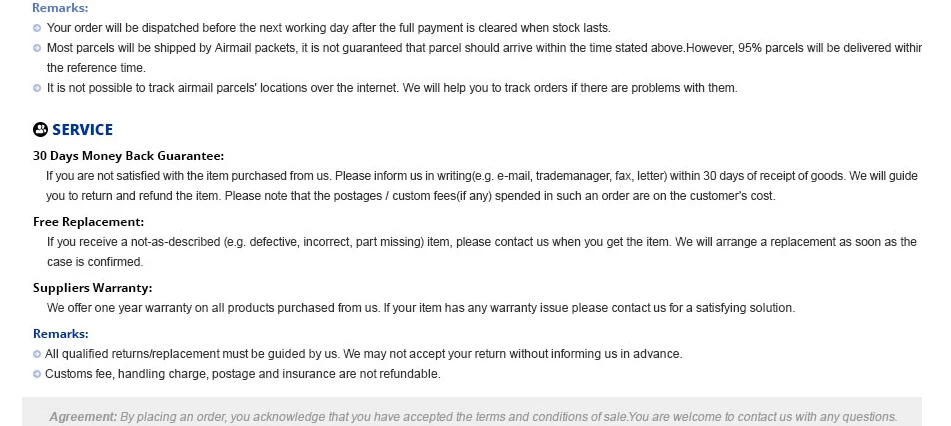The width and height of the screenshot is (951, 426).
Task: Click the 'Remarks:' heading under Suppliers Warranty
Action: click(x=61, y=334)
